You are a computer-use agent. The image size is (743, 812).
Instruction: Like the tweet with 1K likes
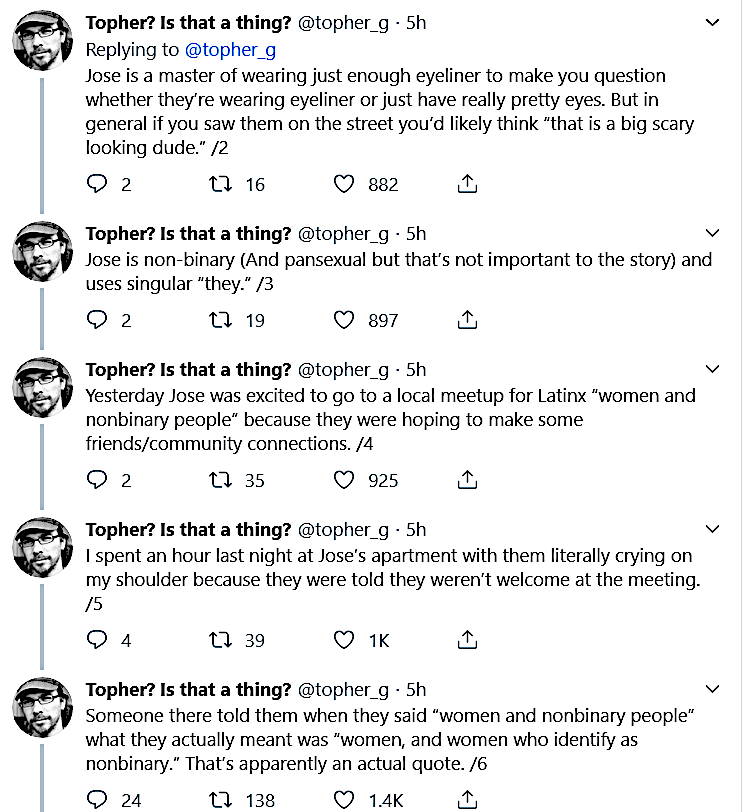click(x=344, y=640)
